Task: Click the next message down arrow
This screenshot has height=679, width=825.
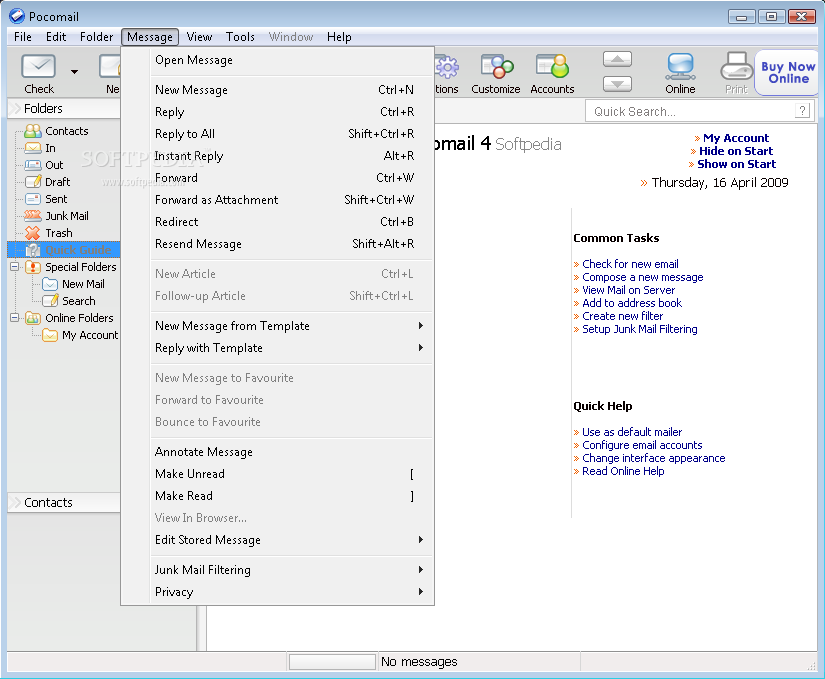Action: [617, 84]
